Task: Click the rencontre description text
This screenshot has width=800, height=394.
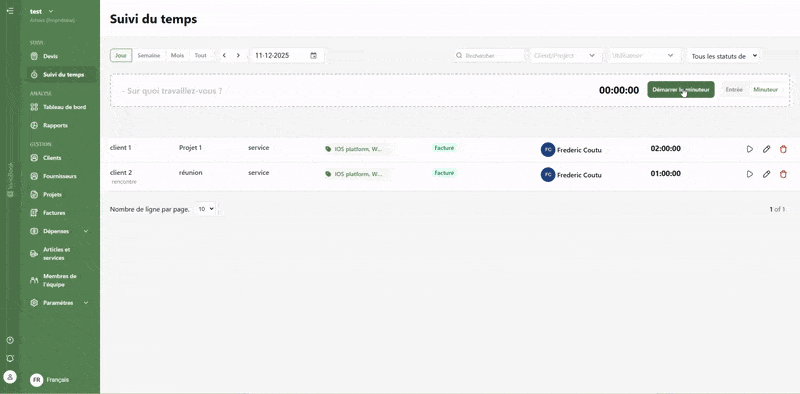Action: click(124, 182)
